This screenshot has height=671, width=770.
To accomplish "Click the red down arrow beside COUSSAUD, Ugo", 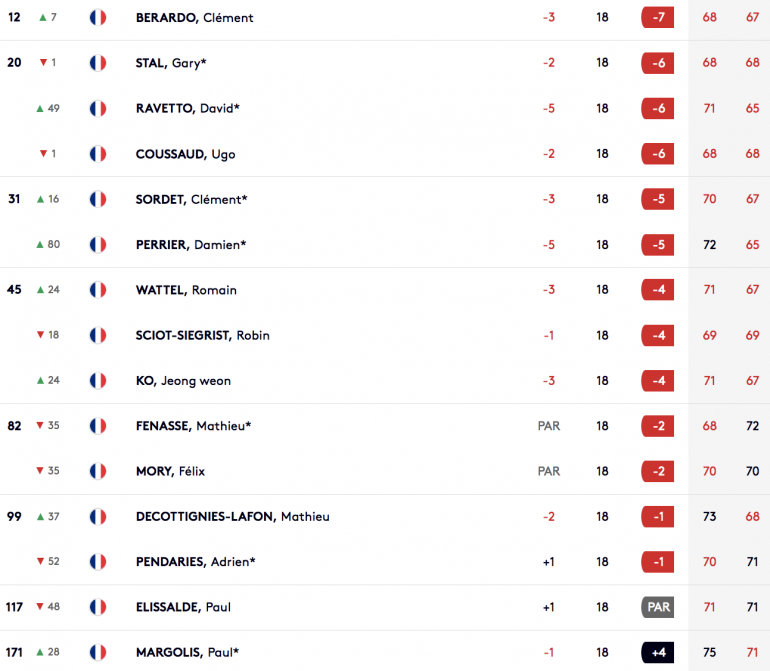I will point(43,154).
